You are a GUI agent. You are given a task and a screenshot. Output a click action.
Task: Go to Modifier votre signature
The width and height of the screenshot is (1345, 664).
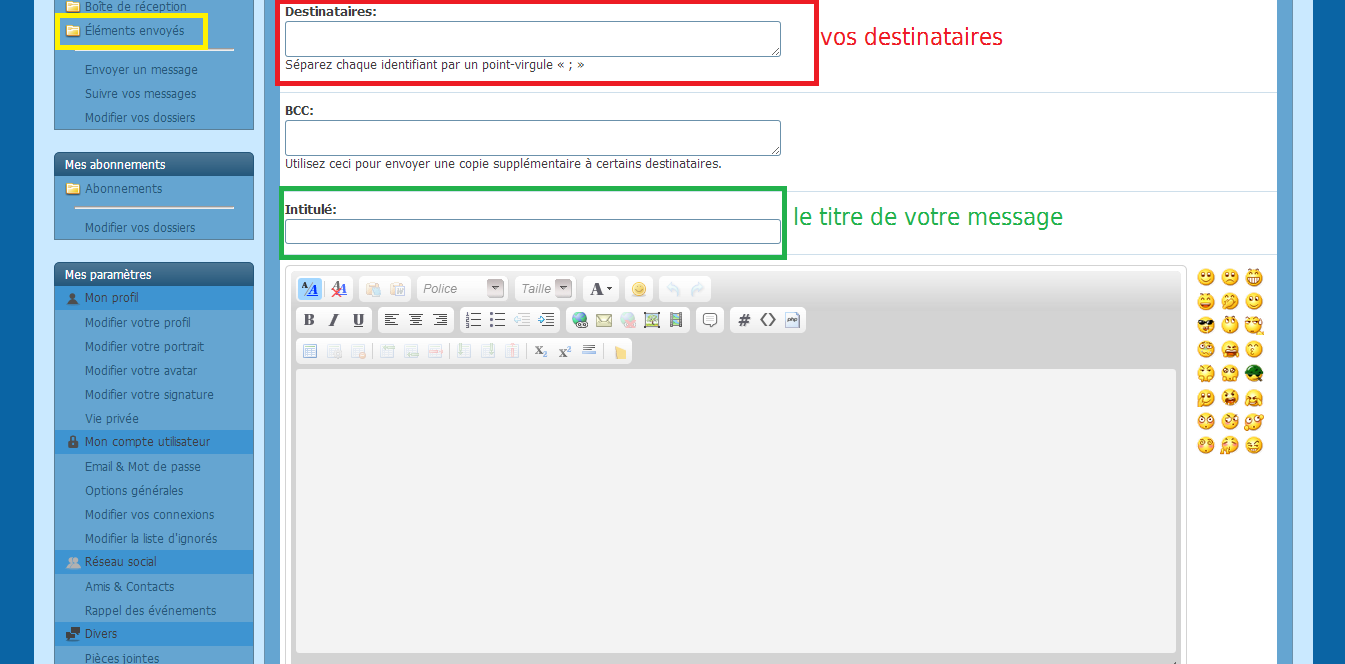[149, 395]
